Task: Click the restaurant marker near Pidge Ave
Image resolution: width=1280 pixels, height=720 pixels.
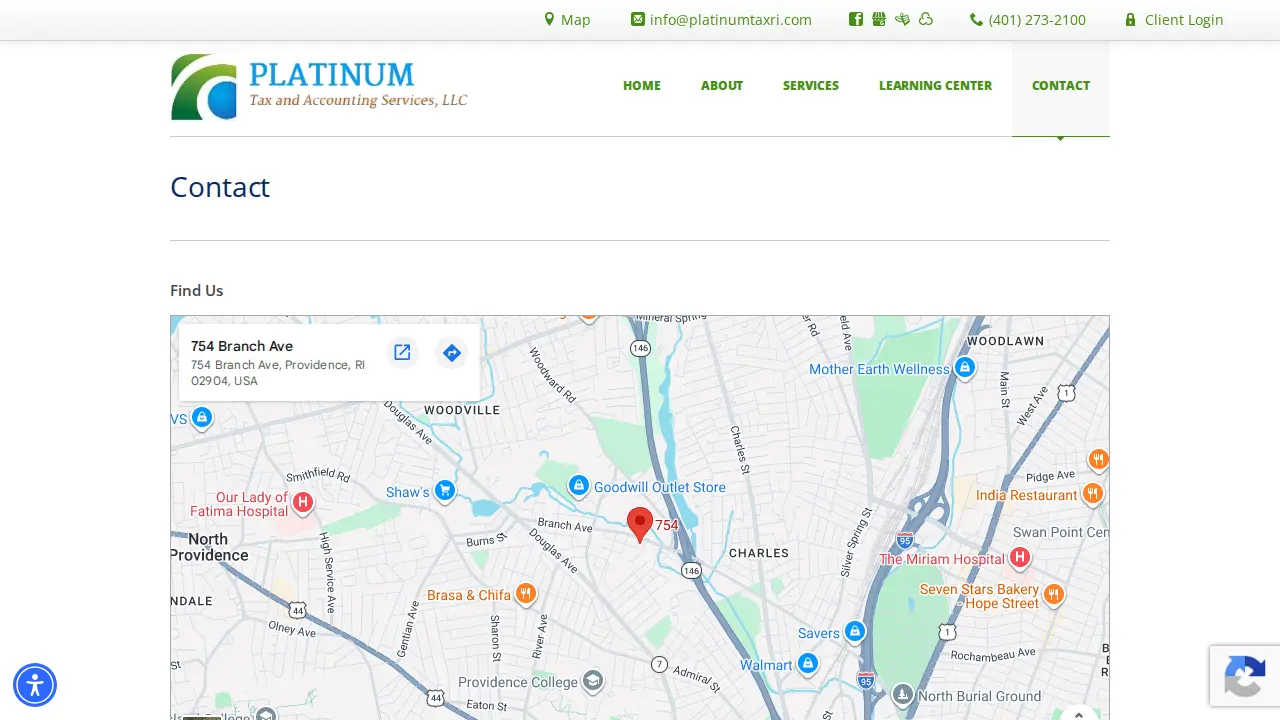Action: coord(1098,459)
